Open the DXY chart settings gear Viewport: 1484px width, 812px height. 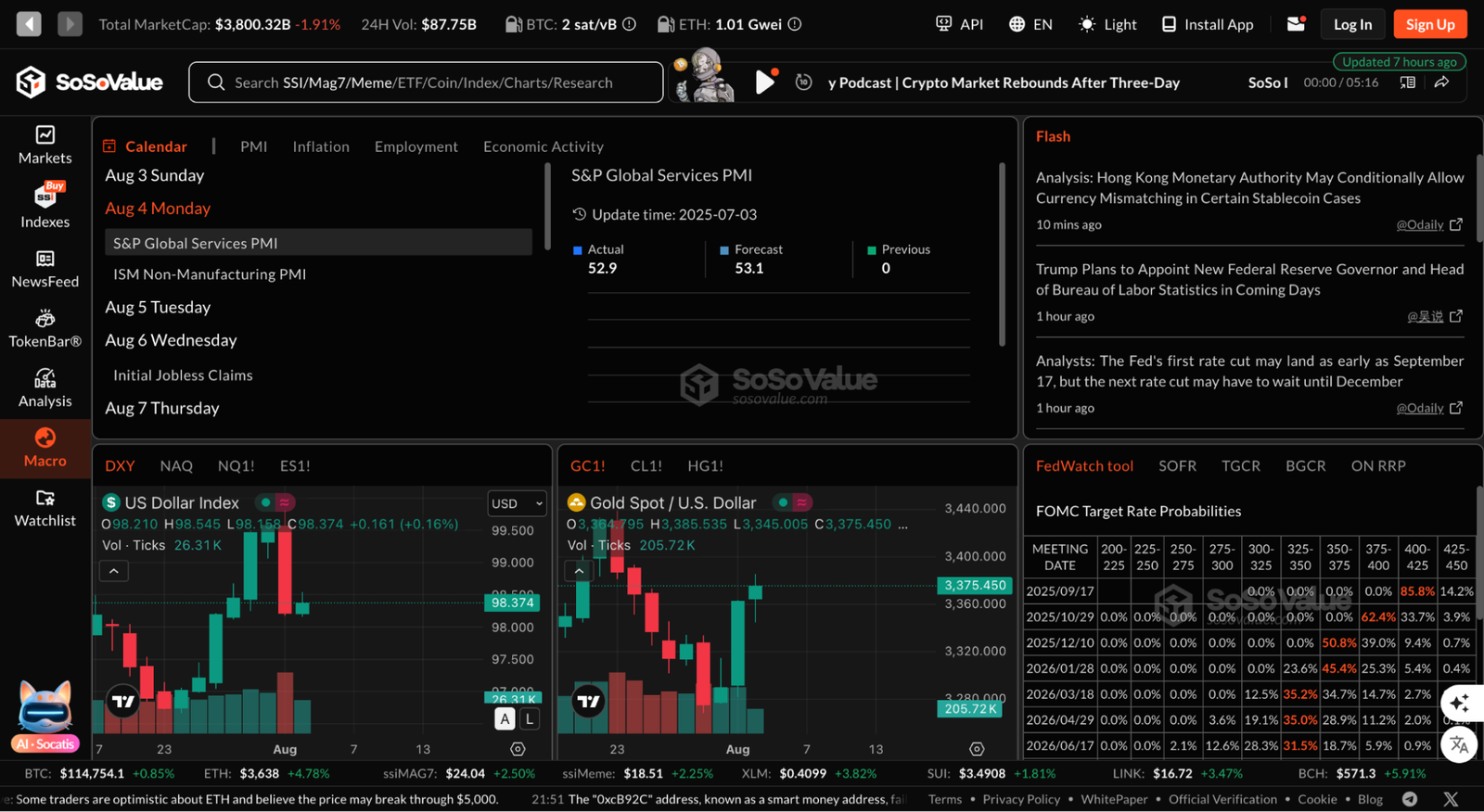(518, 749)
